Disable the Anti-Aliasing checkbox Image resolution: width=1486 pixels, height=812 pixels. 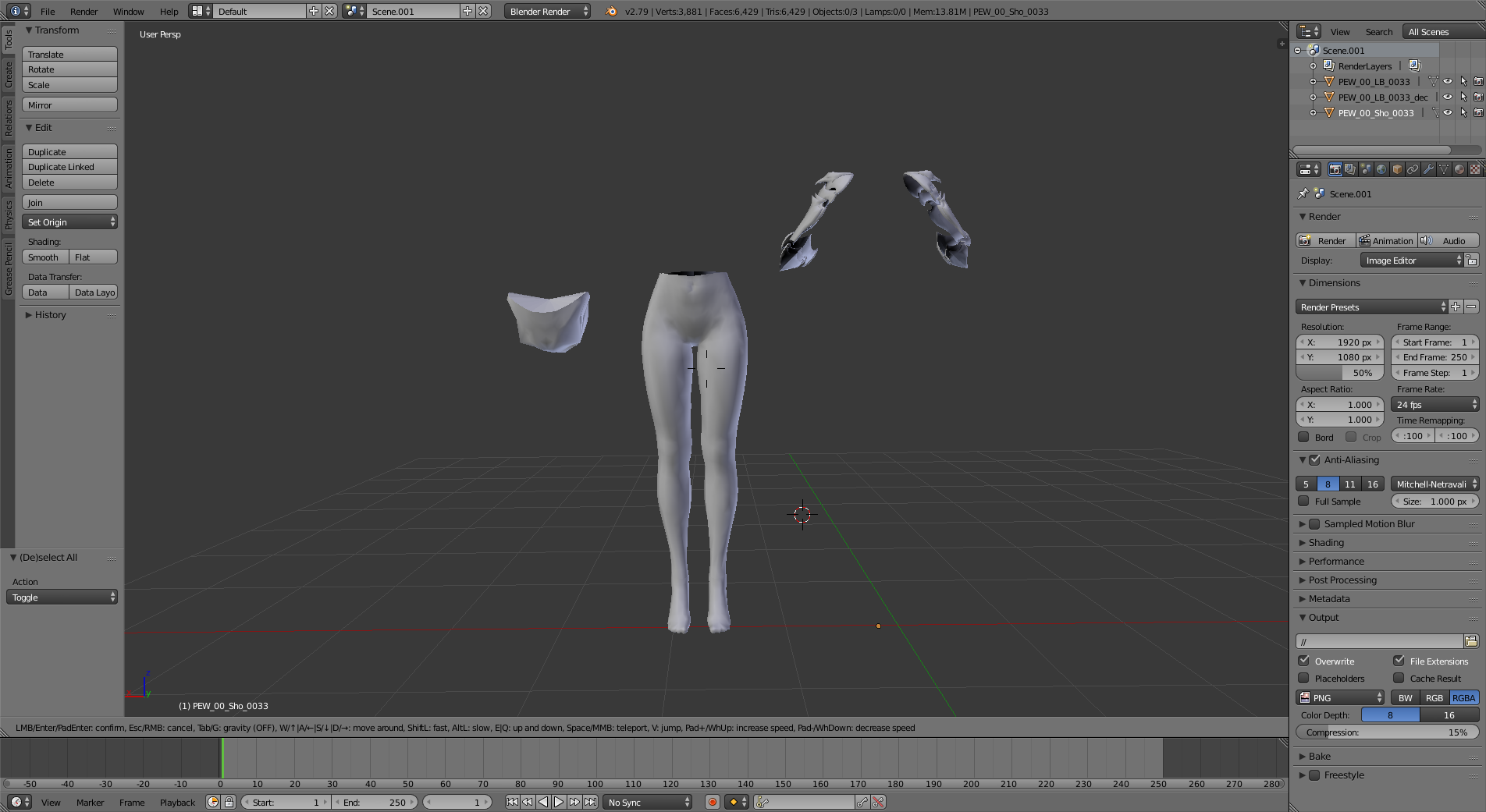[x=1315, y=460]
